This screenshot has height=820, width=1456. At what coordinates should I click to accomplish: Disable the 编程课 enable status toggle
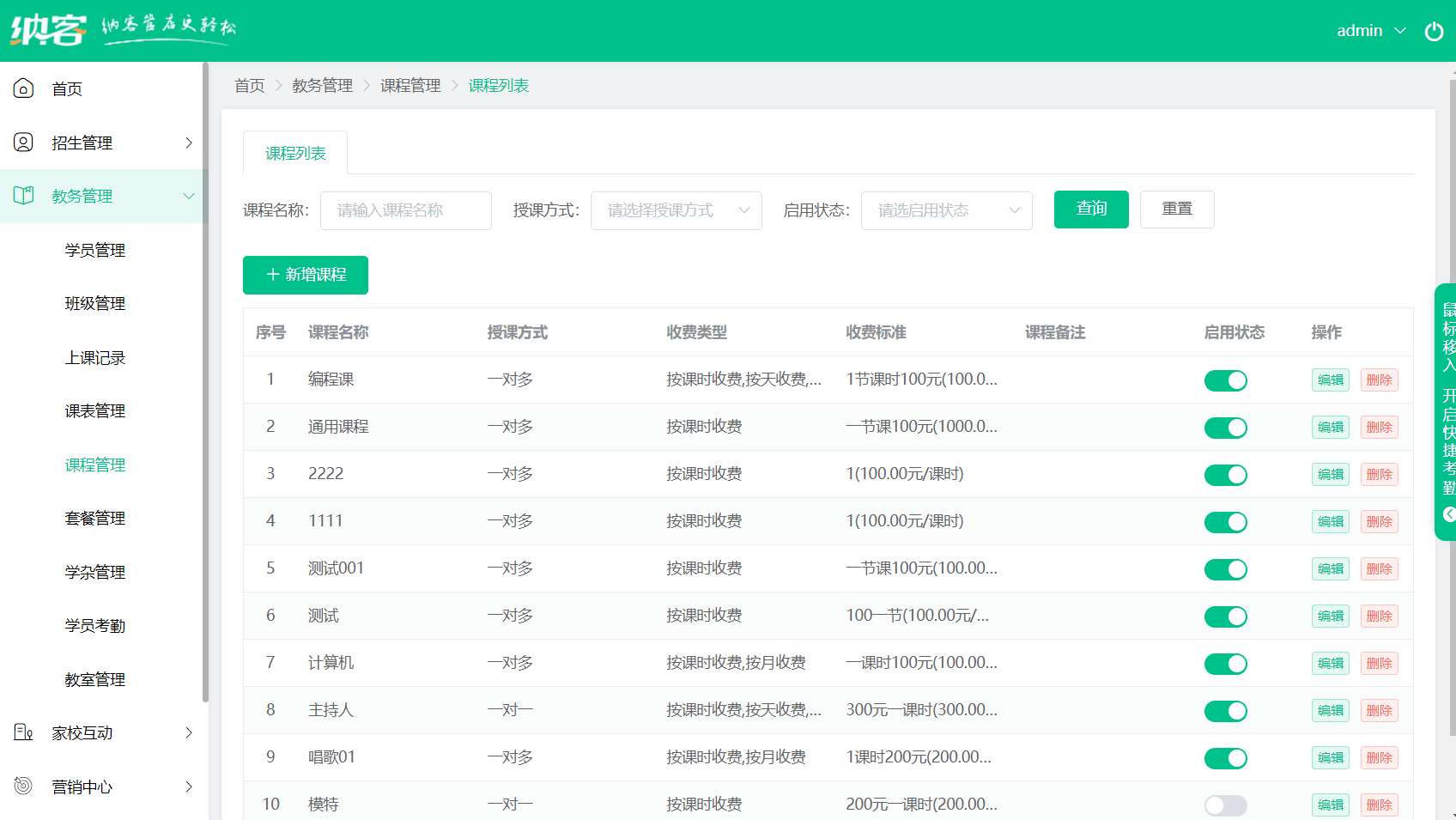point(1226,380)
